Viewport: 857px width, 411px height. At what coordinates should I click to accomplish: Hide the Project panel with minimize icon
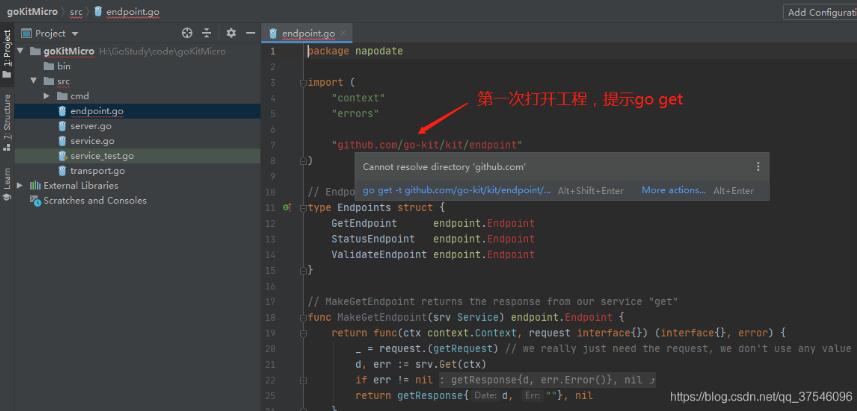[249, 33]
